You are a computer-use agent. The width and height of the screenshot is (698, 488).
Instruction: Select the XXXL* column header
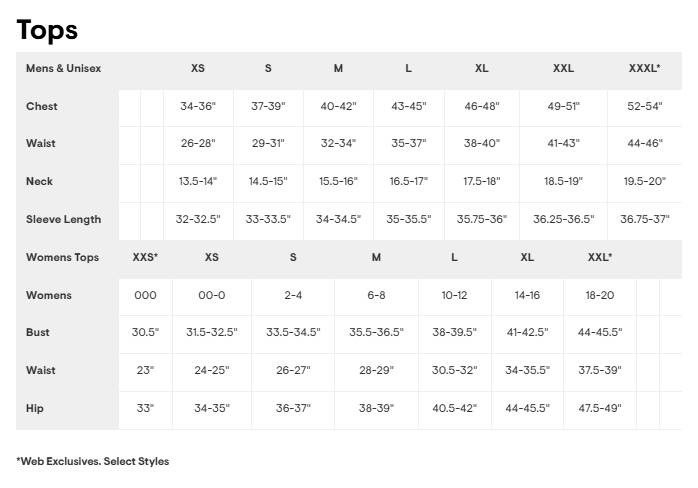click(644, 68)
